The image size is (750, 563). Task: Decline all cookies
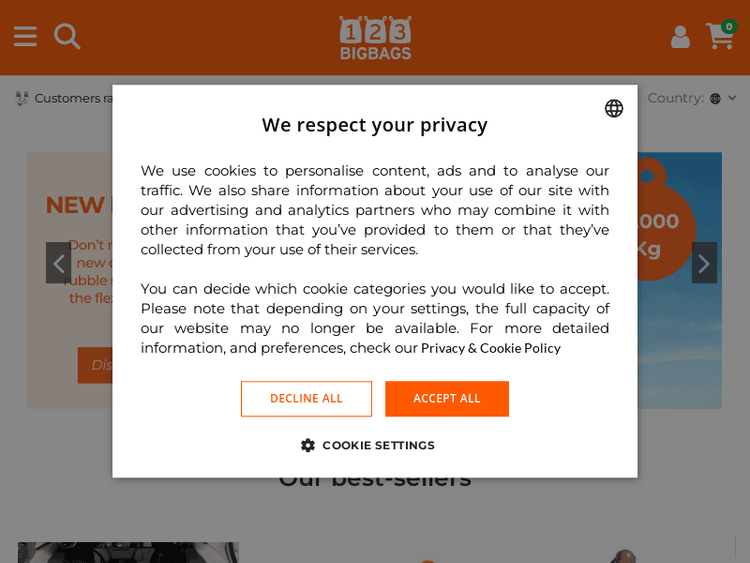[306, 398]
